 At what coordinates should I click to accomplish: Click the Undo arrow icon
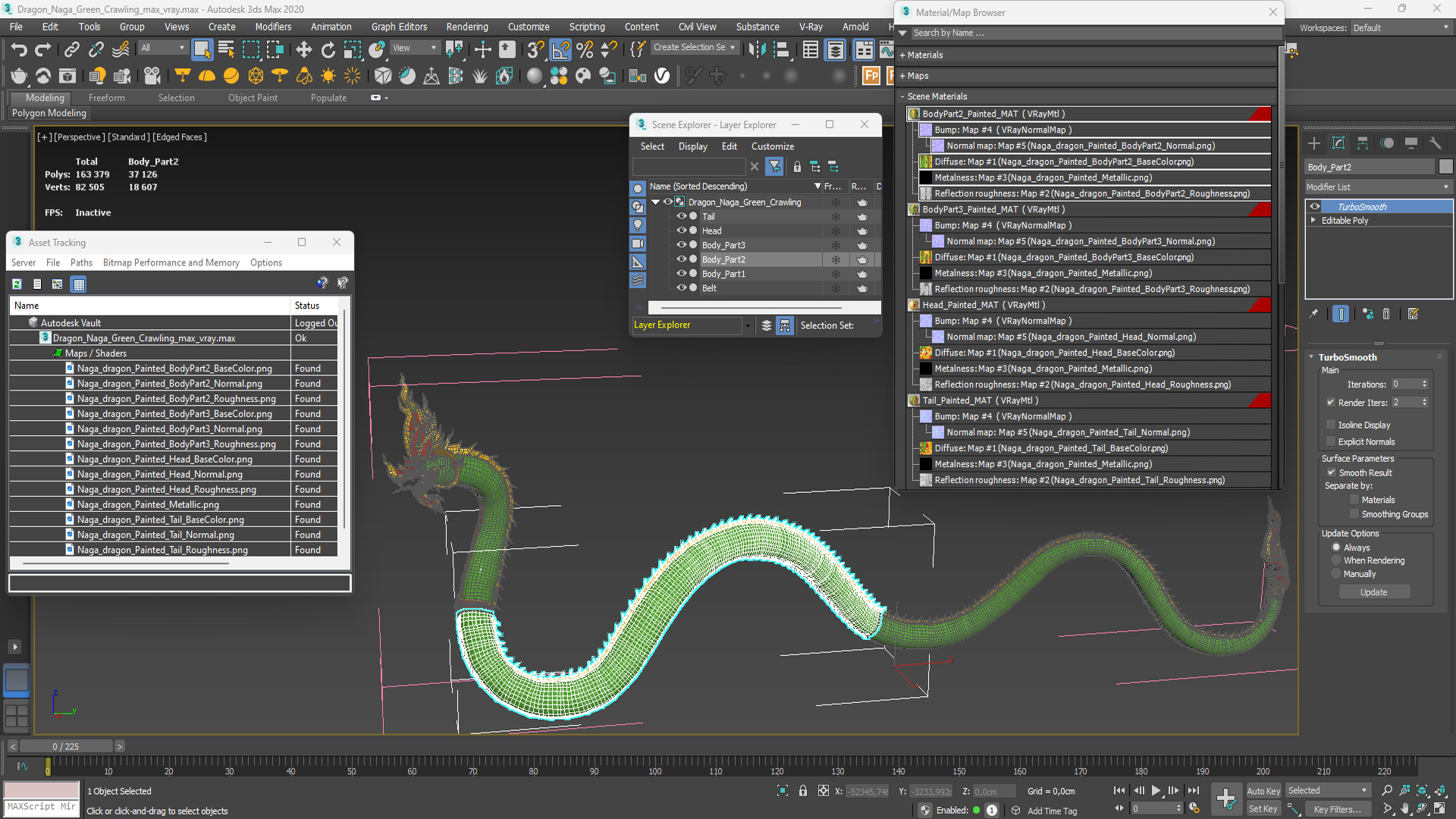(18, 50)
